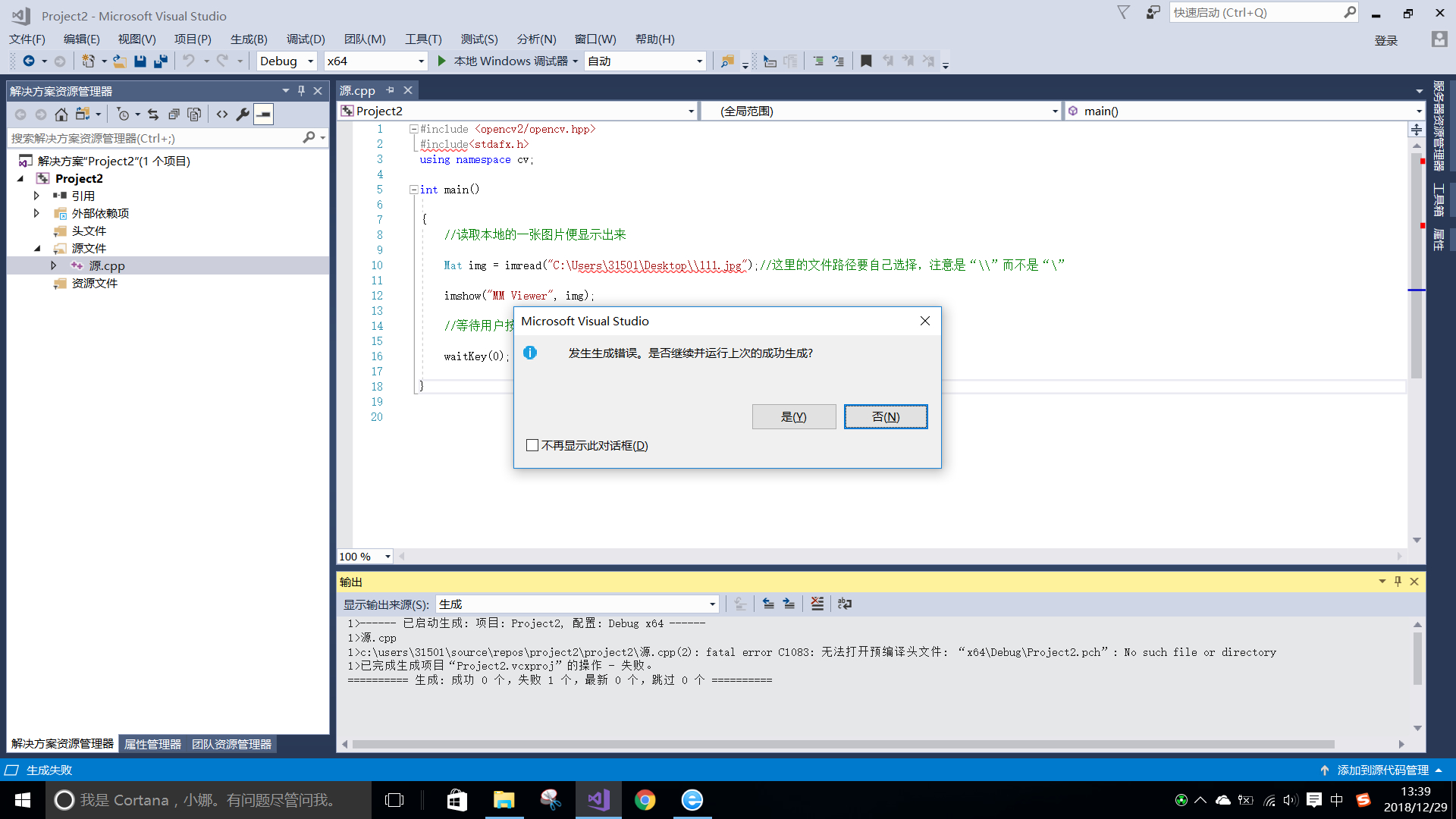The image size is (1456, 819).
Task: Expand the 源.cpp tree node
Action: click(x=53, y=265)
